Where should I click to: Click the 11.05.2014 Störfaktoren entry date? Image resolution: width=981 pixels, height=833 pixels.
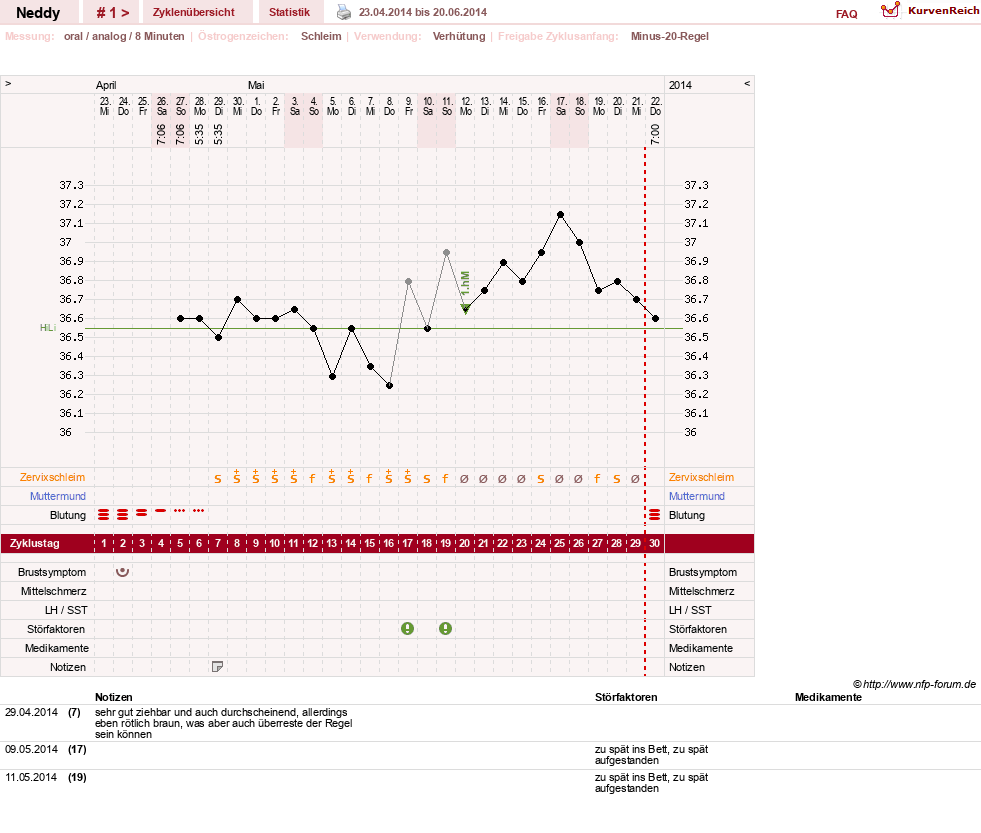[31, 777]
